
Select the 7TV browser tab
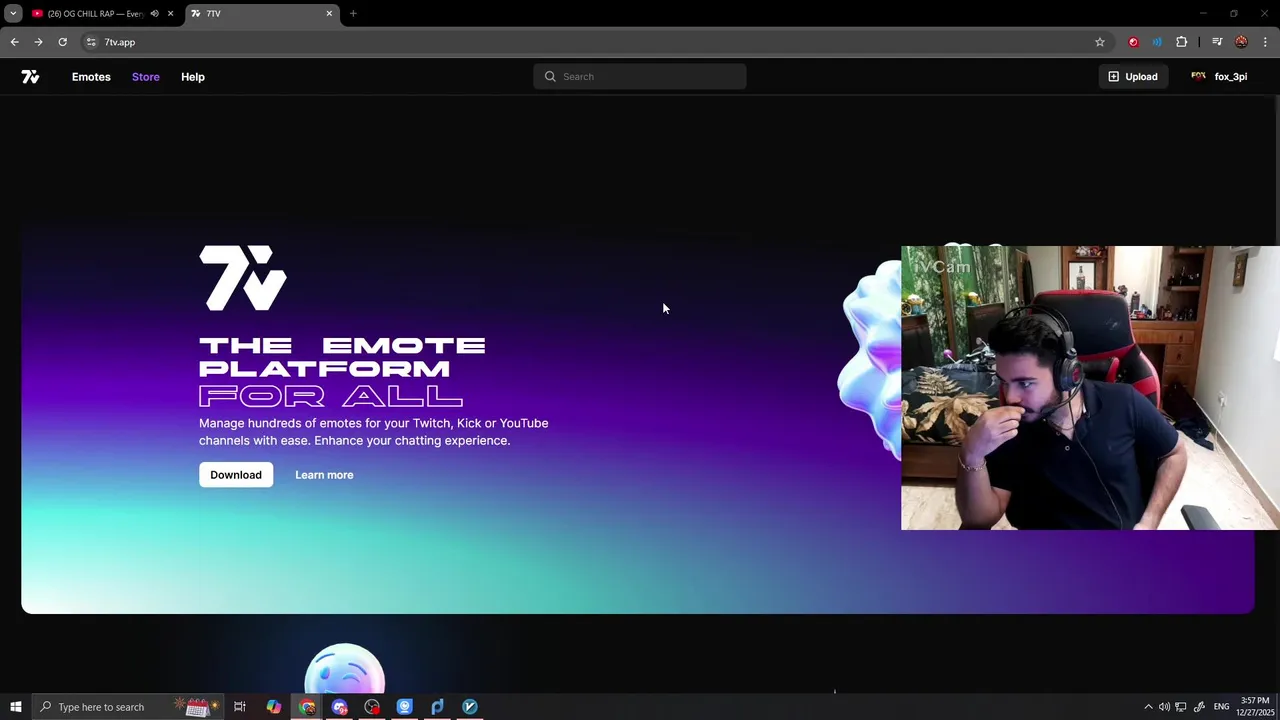tap(262, 14)
